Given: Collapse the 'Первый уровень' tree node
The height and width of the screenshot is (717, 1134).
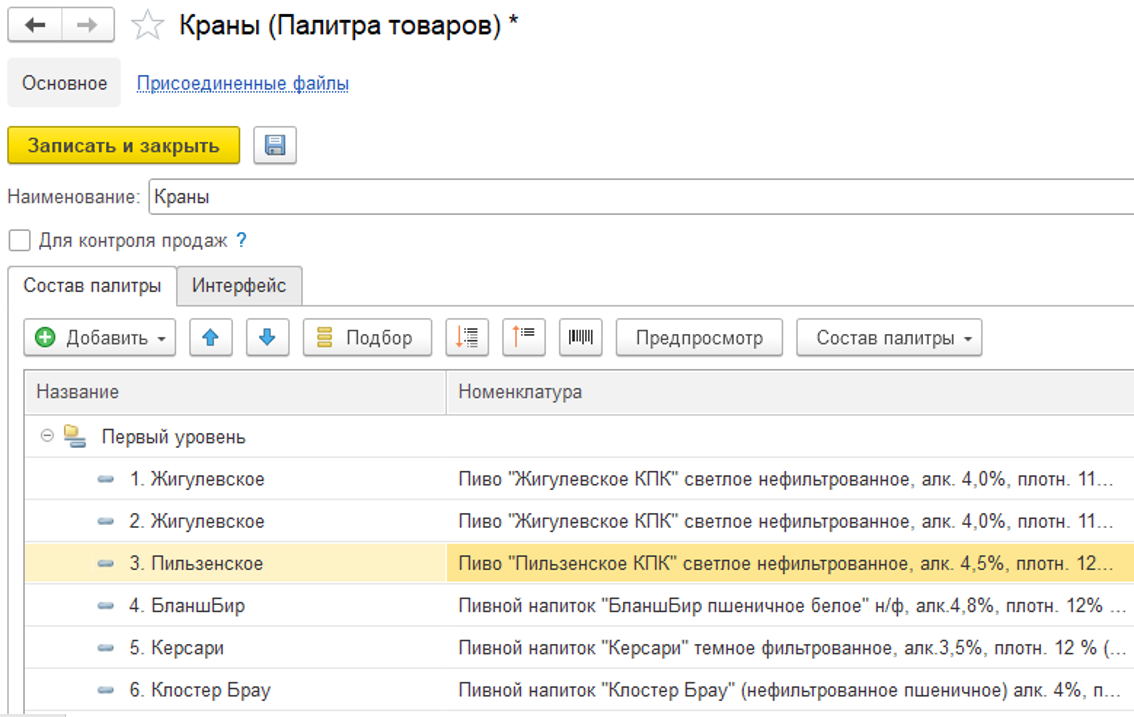Looking at the screenshot, I should (x=46, y=437).
